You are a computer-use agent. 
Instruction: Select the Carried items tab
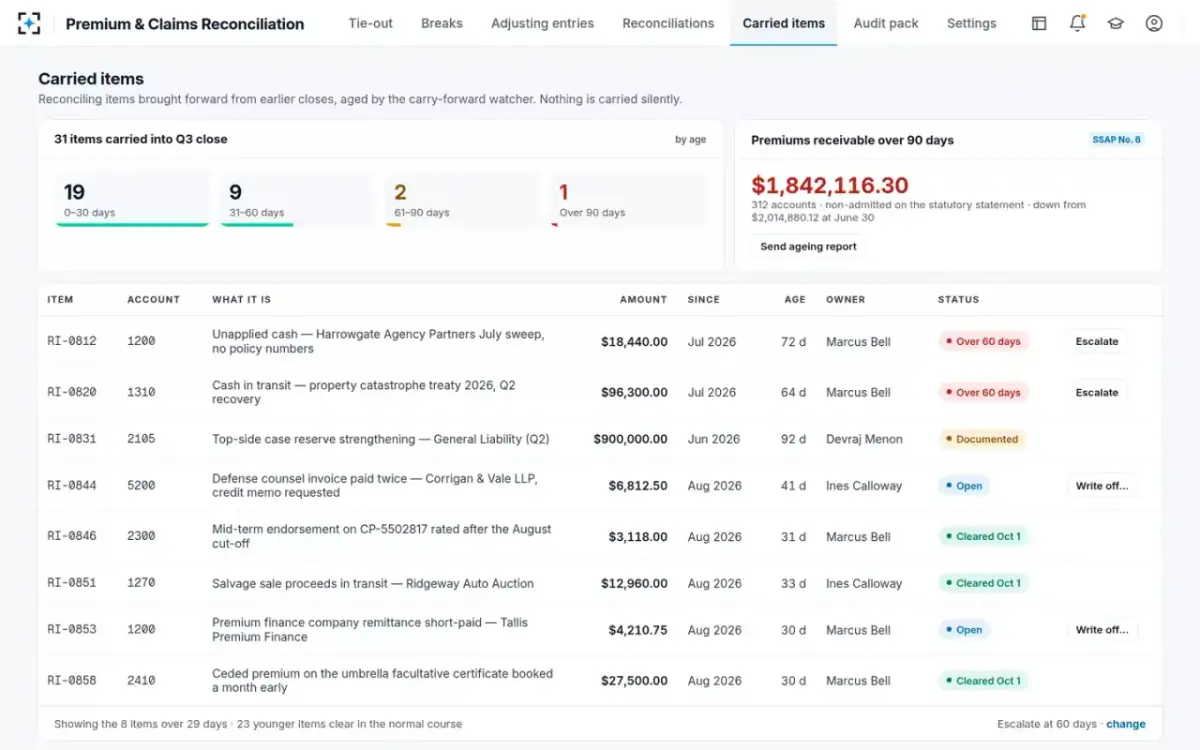784,23
